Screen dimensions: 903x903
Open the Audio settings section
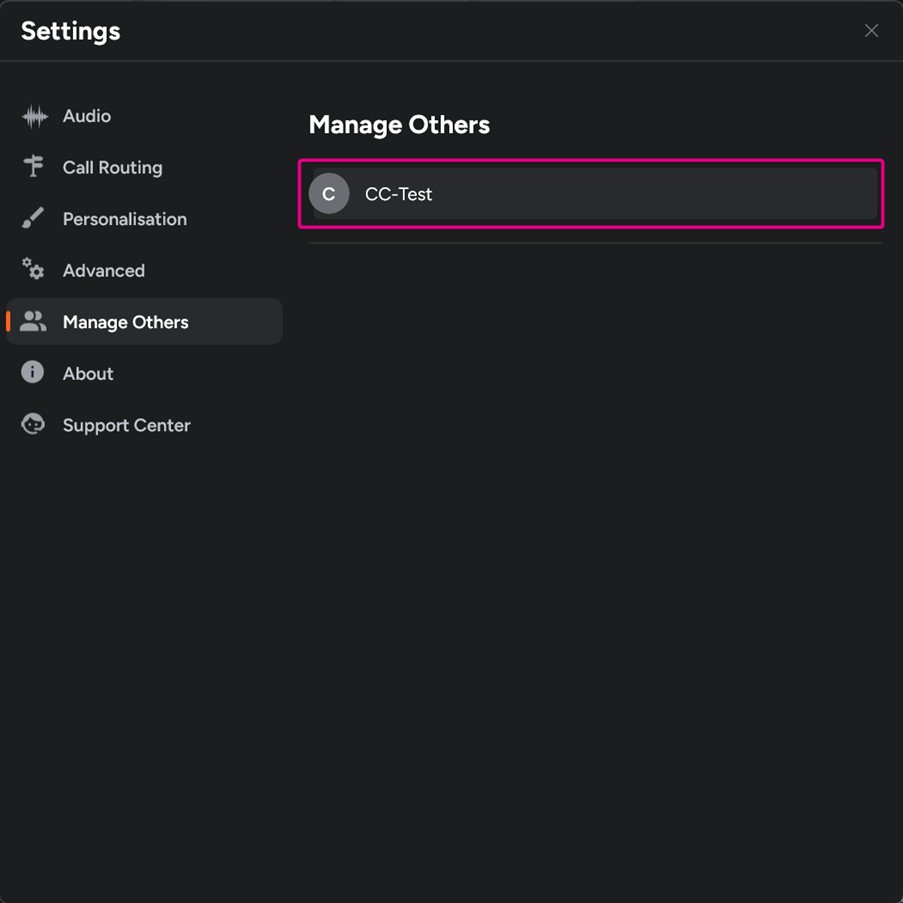(87, 115)
